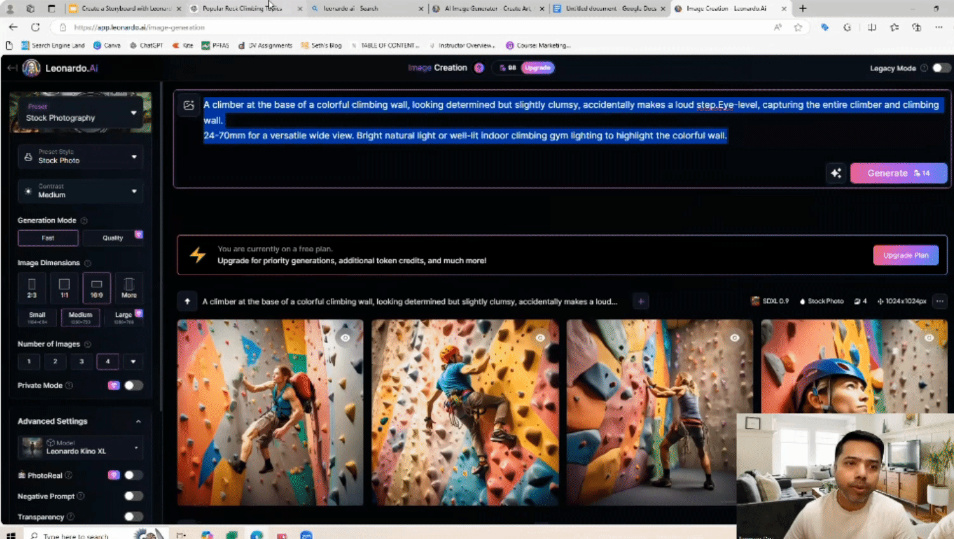The image size is (954, 539).
Task: Bookmark this page with the star icon
Action: tap(798, 27)
